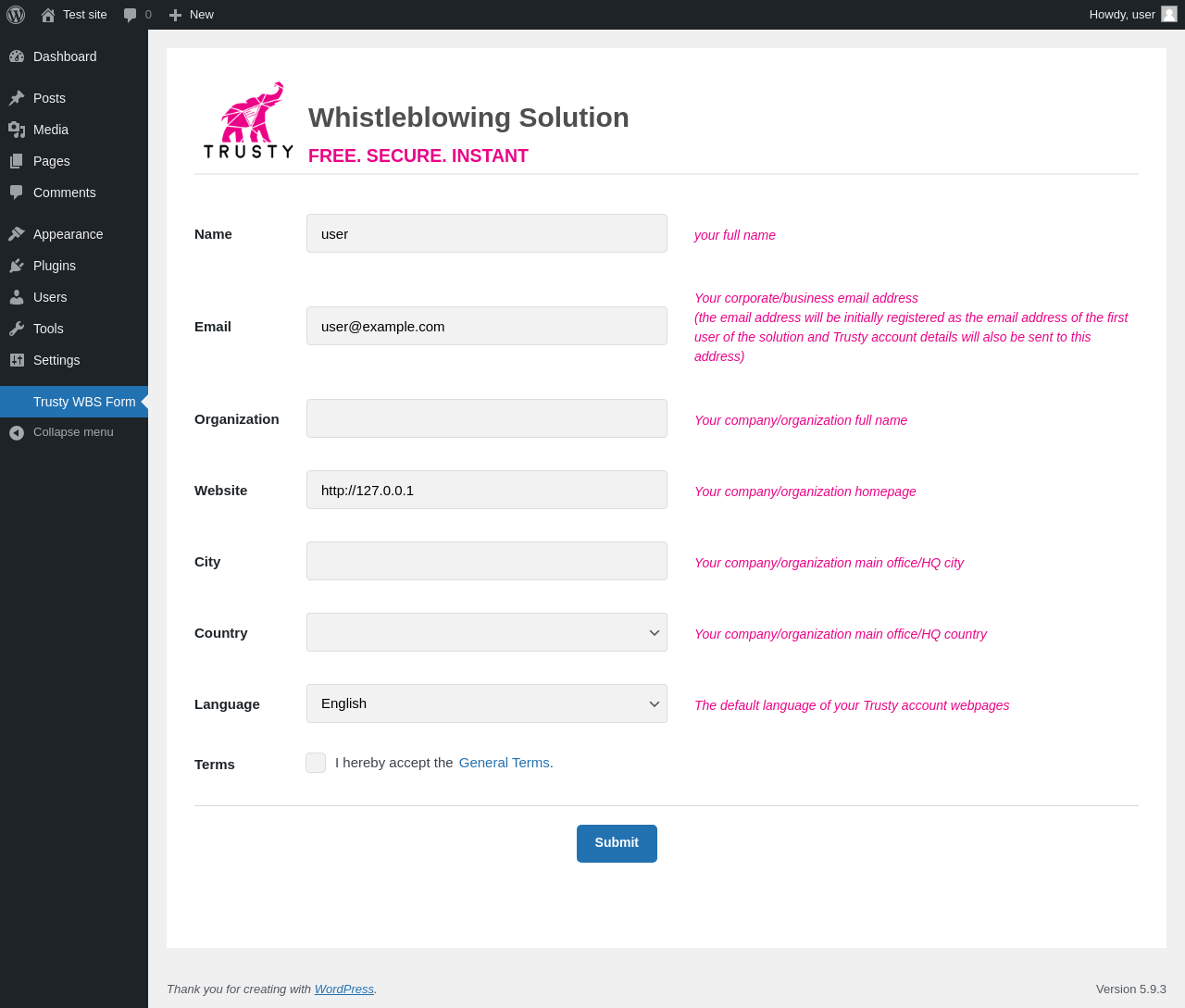Click the Plugins plug icon
This screenshot has height=1008, width=1185.
coord(17,266)
